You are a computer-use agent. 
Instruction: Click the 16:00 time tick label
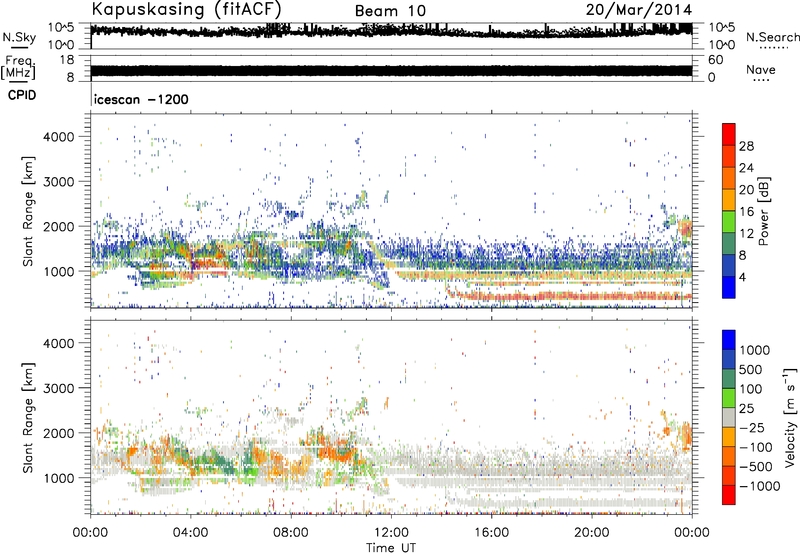pos(491,533)
